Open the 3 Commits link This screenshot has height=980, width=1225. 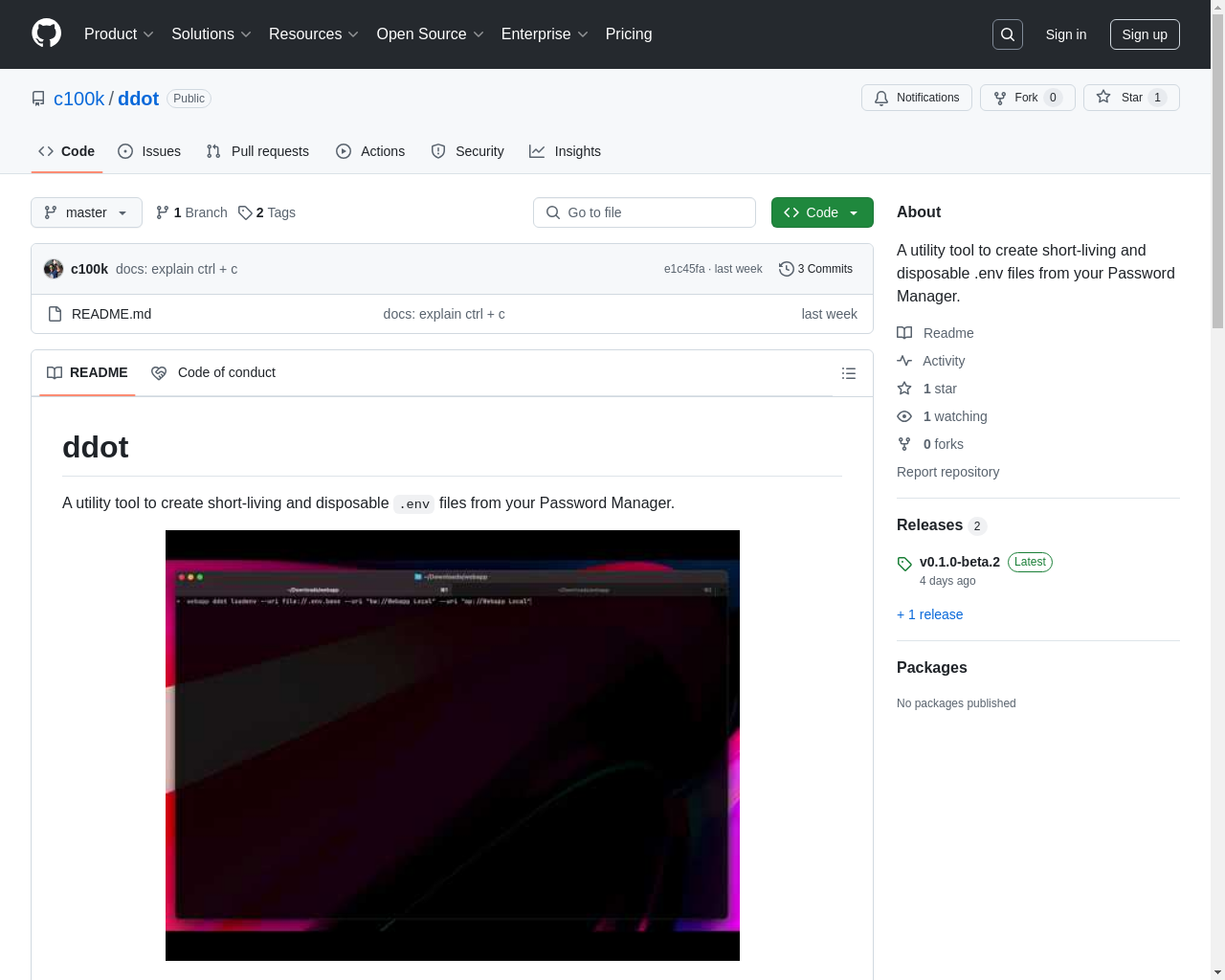tap(816, 269)
